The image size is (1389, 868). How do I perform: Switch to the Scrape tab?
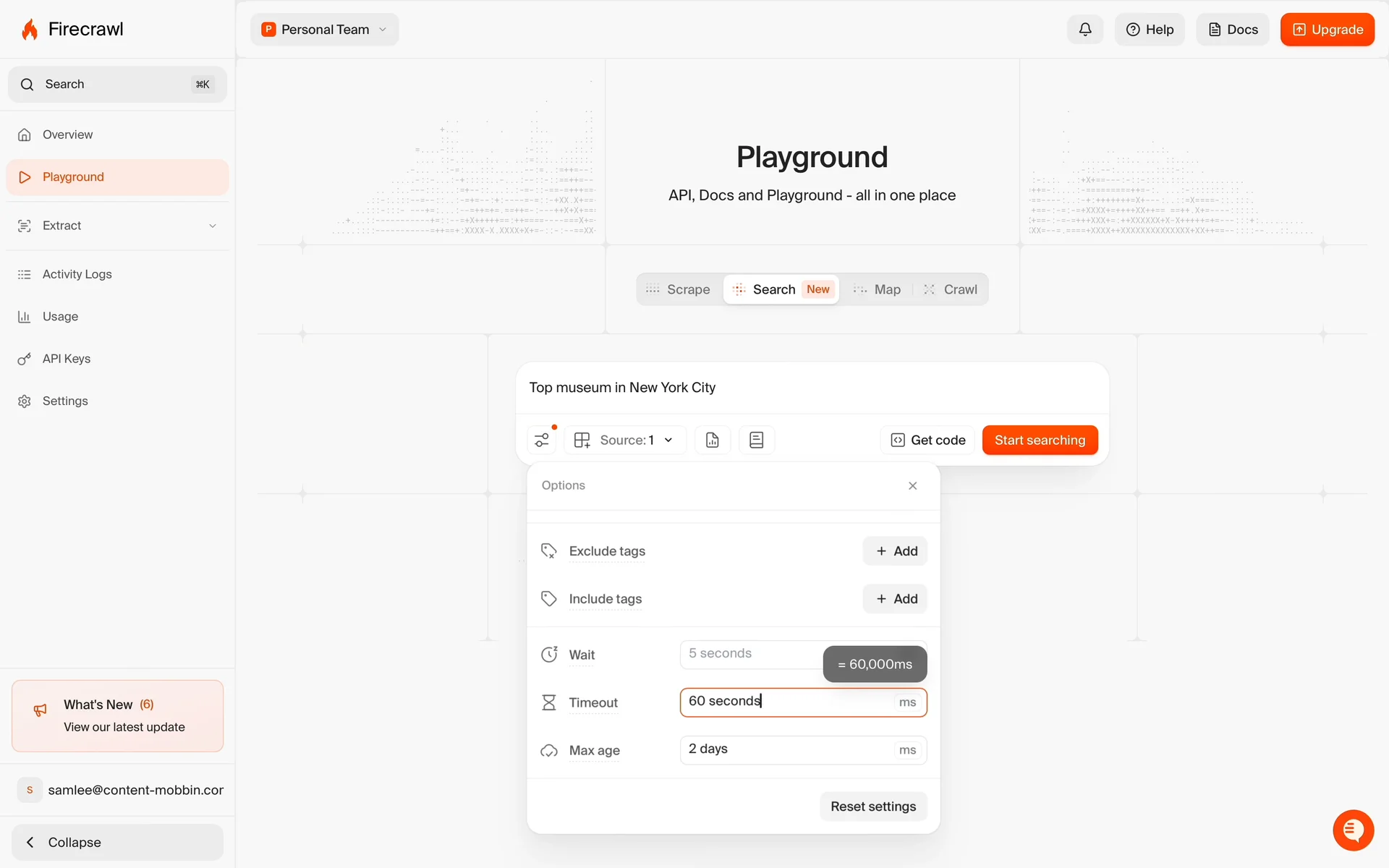679,289
